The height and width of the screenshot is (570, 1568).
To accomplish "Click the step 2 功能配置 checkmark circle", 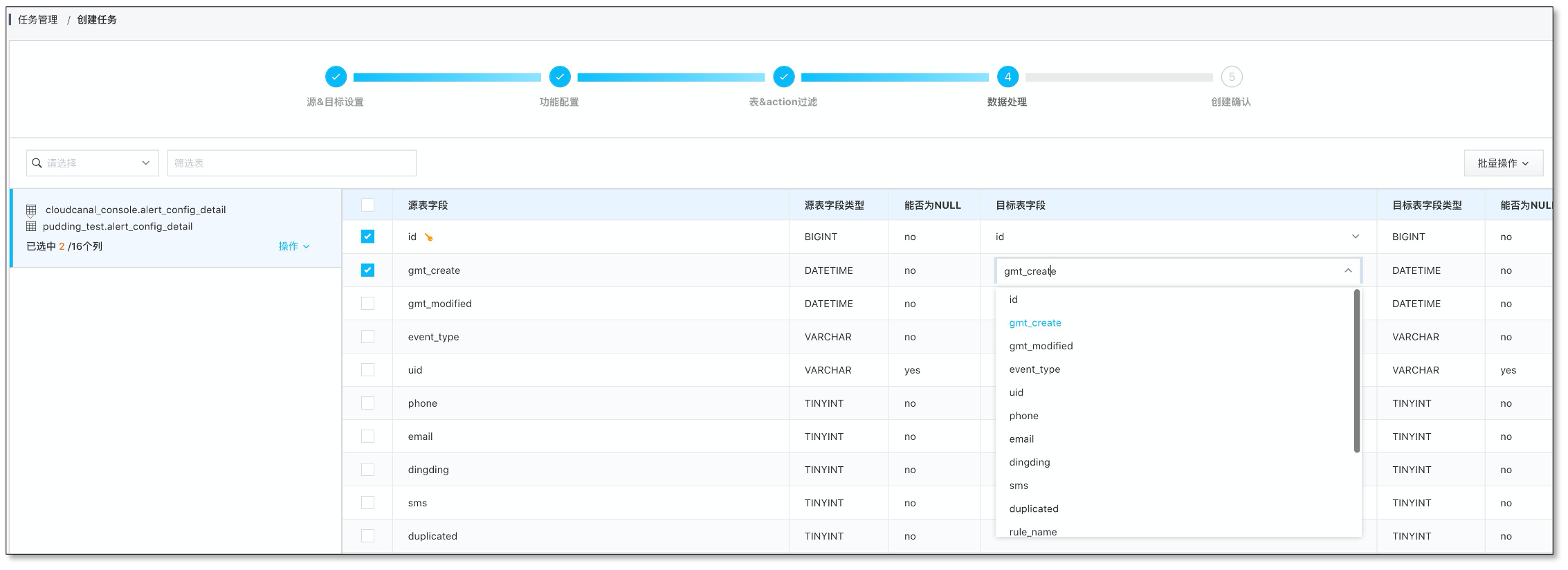I will coord(559,77).
